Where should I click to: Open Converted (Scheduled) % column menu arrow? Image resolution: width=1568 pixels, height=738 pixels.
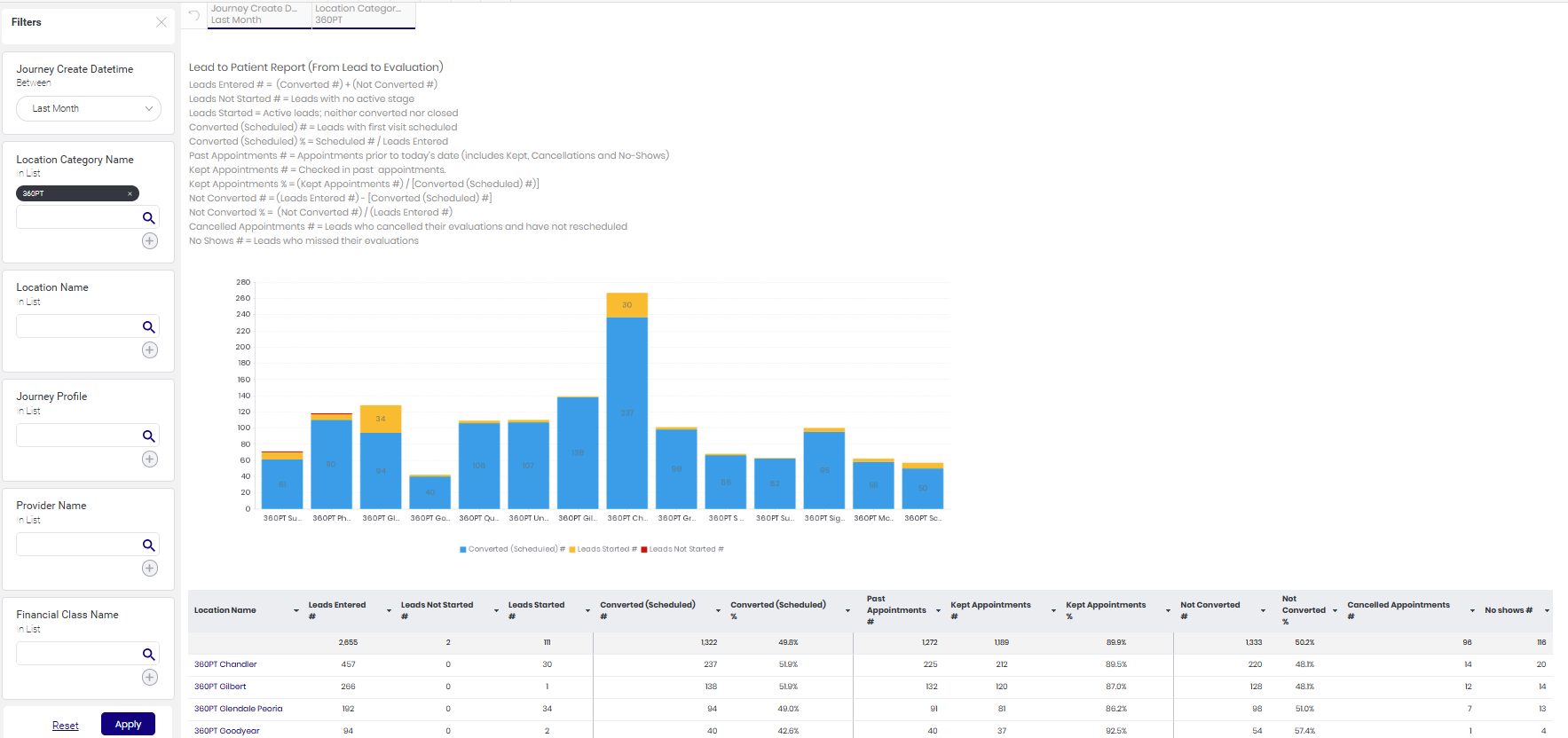pos(847,610)
